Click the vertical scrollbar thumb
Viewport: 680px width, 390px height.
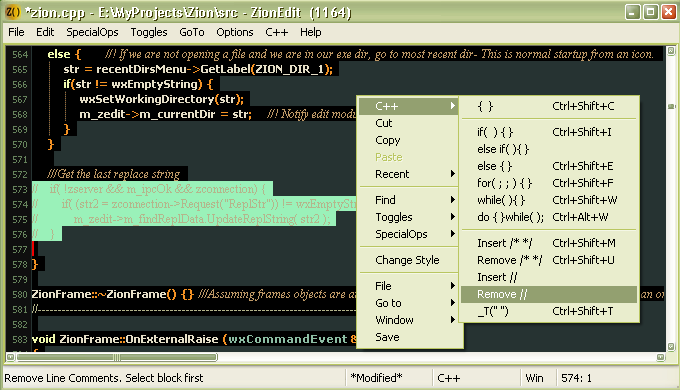point(671,106)
